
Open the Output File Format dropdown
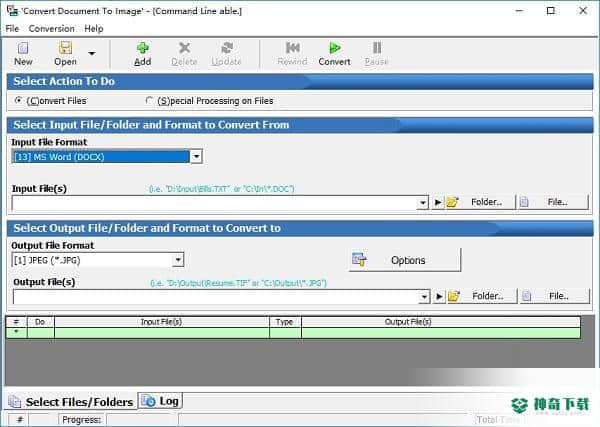(178, 260)
